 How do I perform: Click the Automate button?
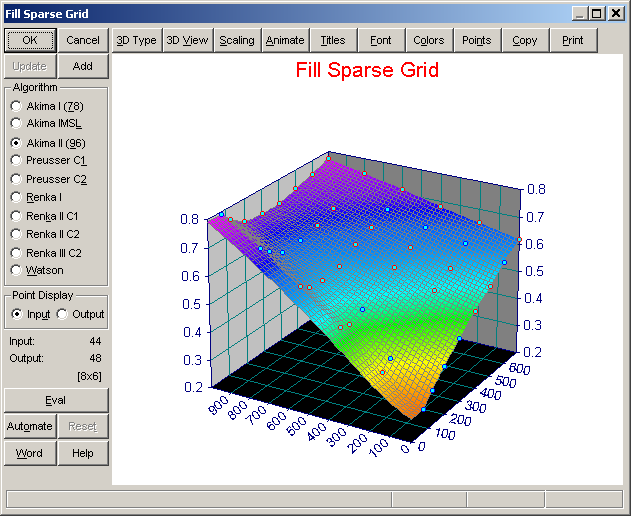(30, 426)
